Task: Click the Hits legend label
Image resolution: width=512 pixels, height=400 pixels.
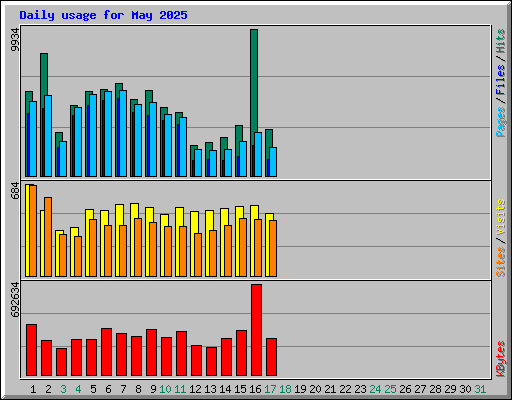Action: pos(501,41)
